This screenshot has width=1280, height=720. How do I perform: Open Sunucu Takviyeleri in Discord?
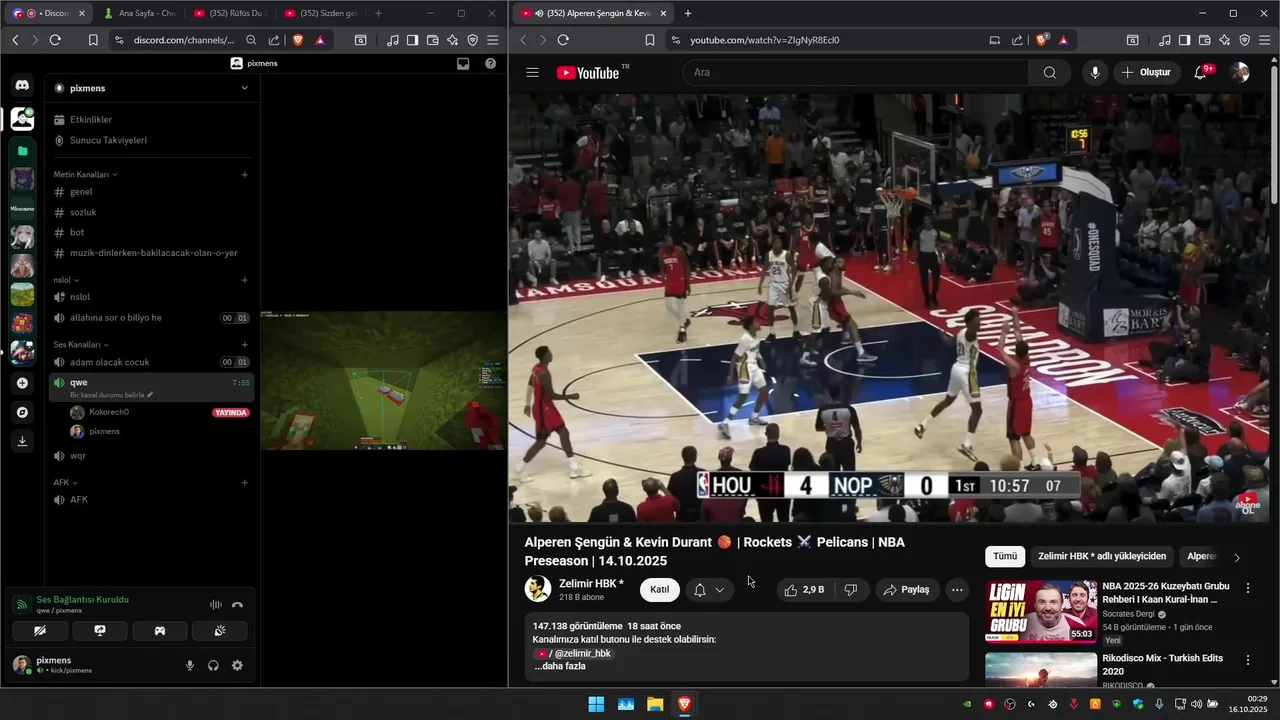point(151,140)
